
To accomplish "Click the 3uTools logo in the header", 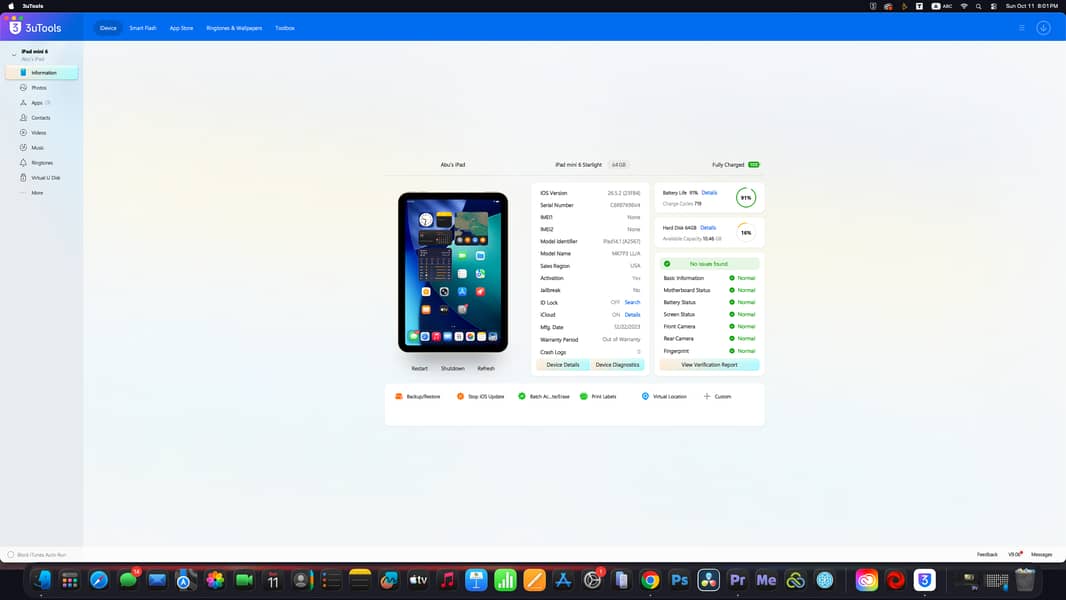I will point(35,28).
